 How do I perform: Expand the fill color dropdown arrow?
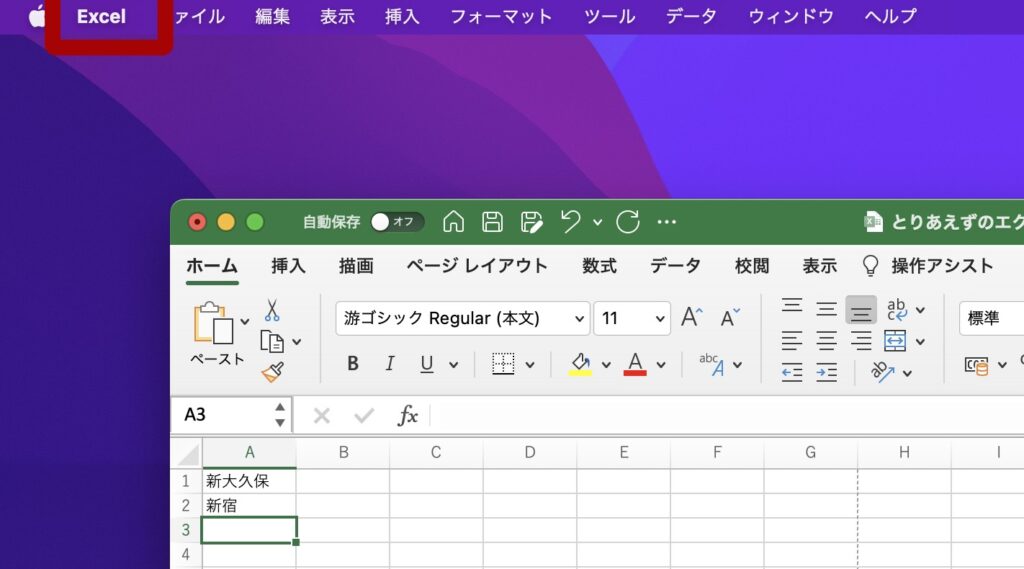(x=606, y=365)
